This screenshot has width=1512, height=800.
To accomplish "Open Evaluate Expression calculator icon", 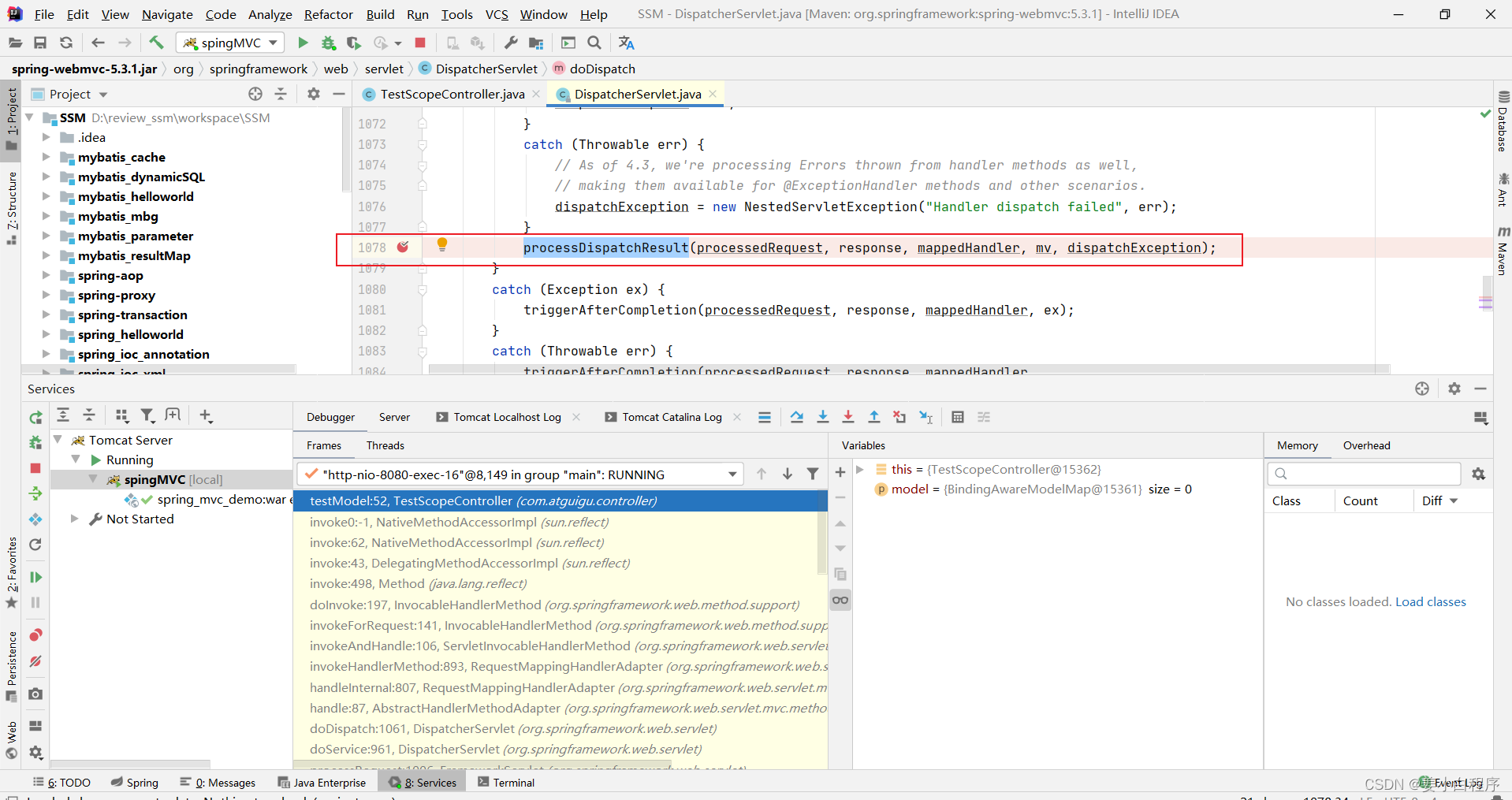I will point(958,417).
